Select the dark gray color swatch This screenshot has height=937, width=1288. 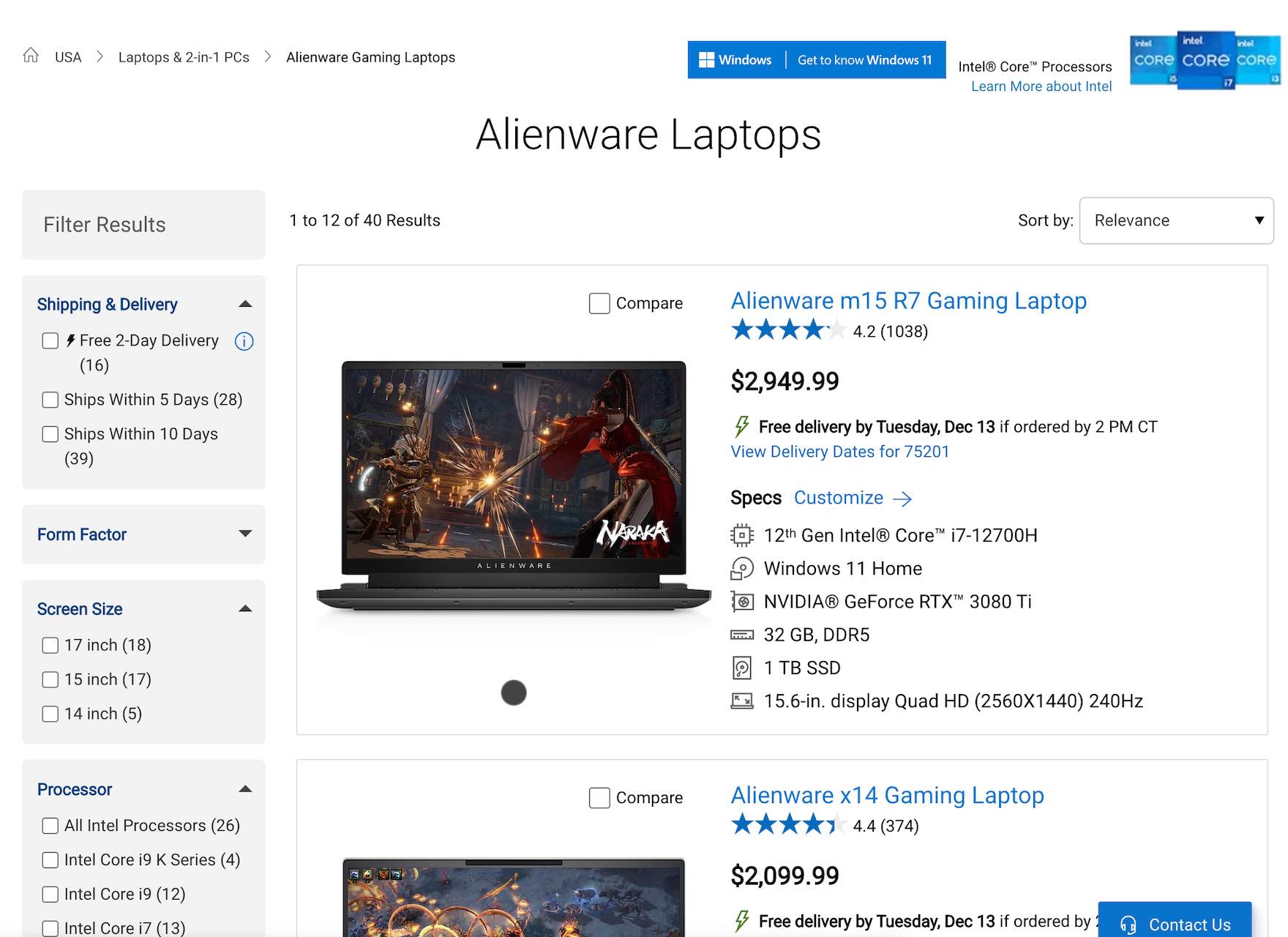pos(514,693)
